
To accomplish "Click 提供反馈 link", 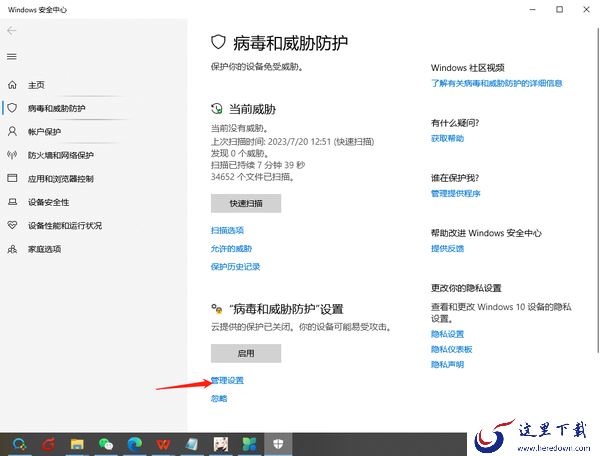I will pyautogui.click(x=447, y=248).
